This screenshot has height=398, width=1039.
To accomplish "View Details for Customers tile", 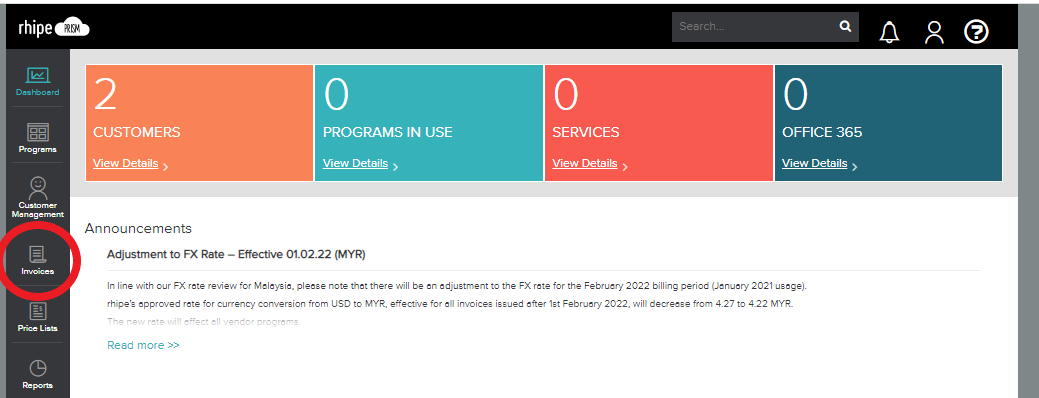I will [x=126, y=163].
